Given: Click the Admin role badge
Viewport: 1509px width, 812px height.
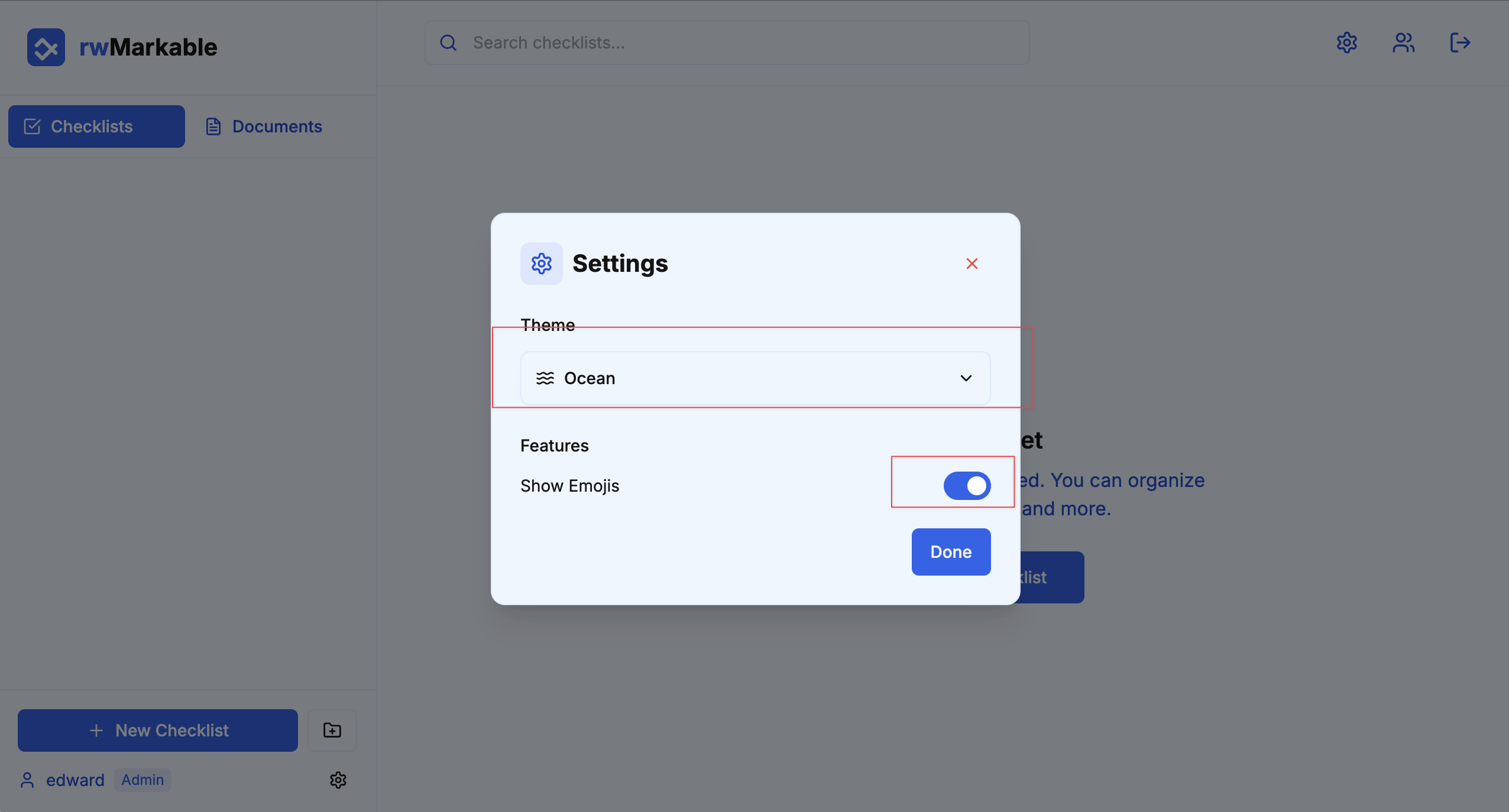Looking at the screenshot, I should point(143,780).
